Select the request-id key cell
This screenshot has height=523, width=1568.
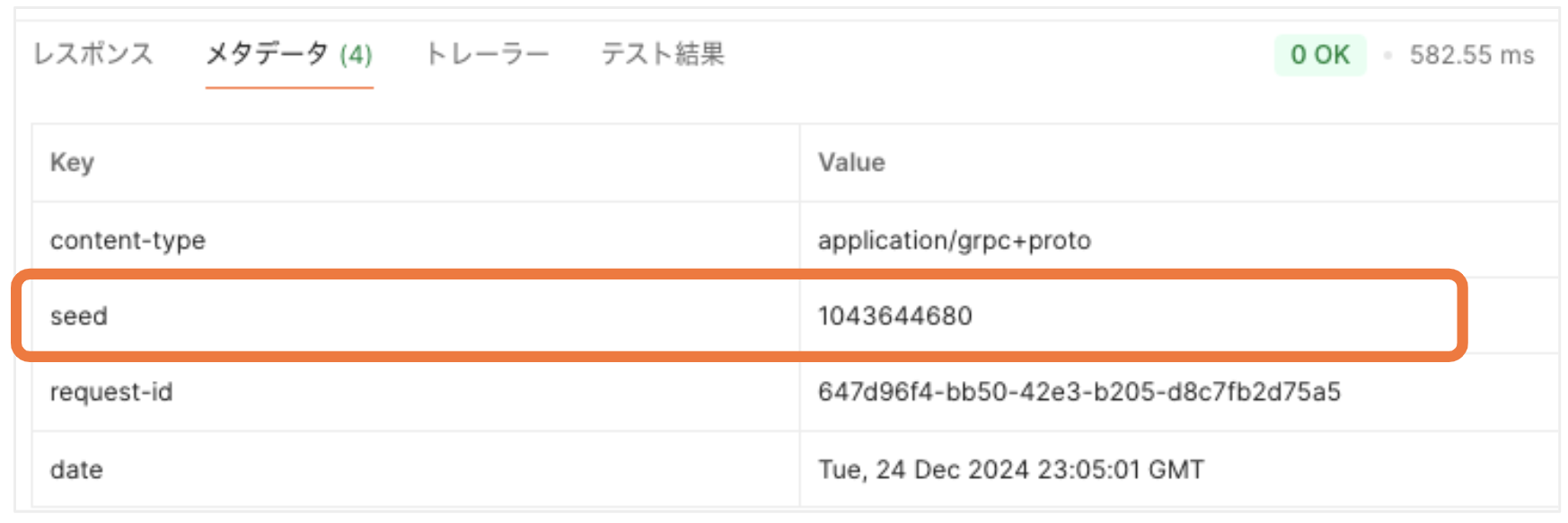pos(416,393)
